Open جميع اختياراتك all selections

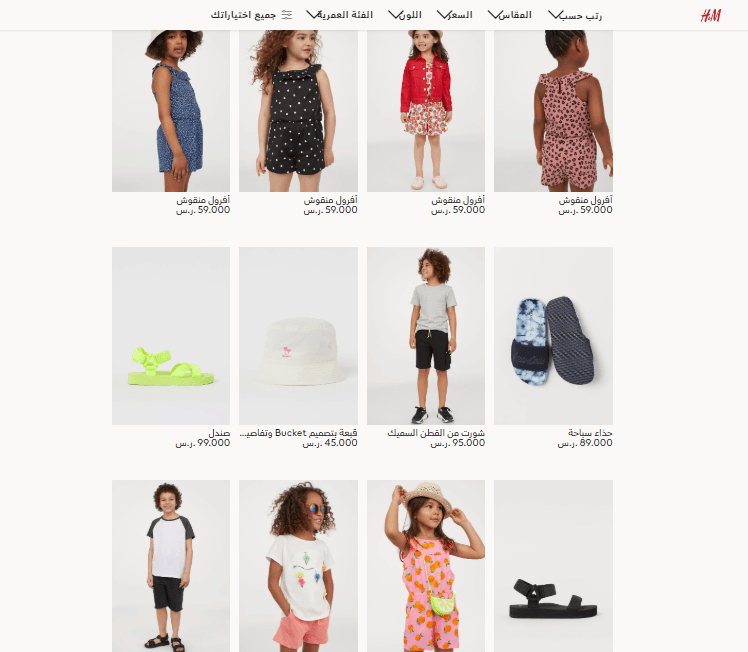coord(243,15)
